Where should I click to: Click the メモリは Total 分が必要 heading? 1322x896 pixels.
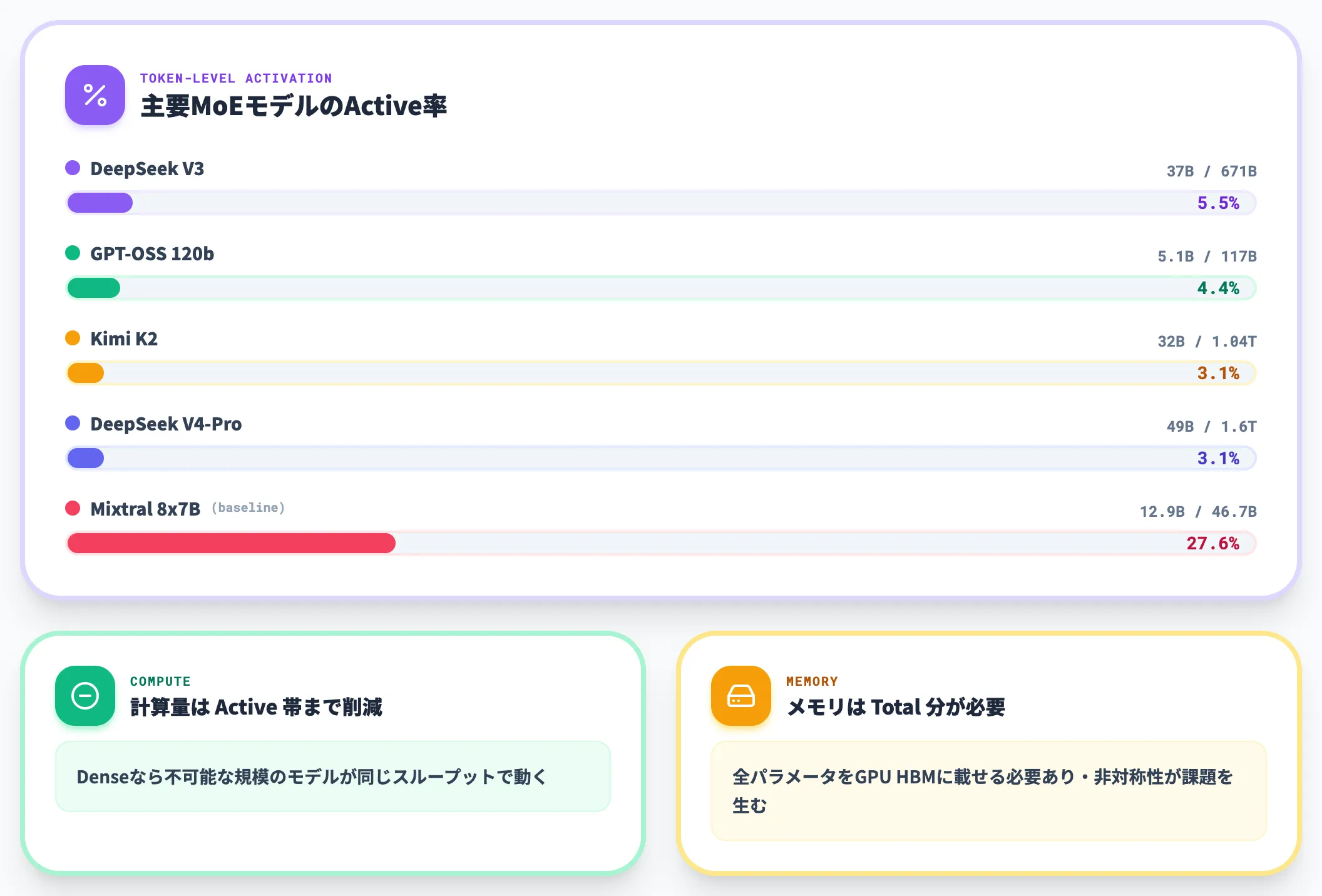(x=896, y=707)
